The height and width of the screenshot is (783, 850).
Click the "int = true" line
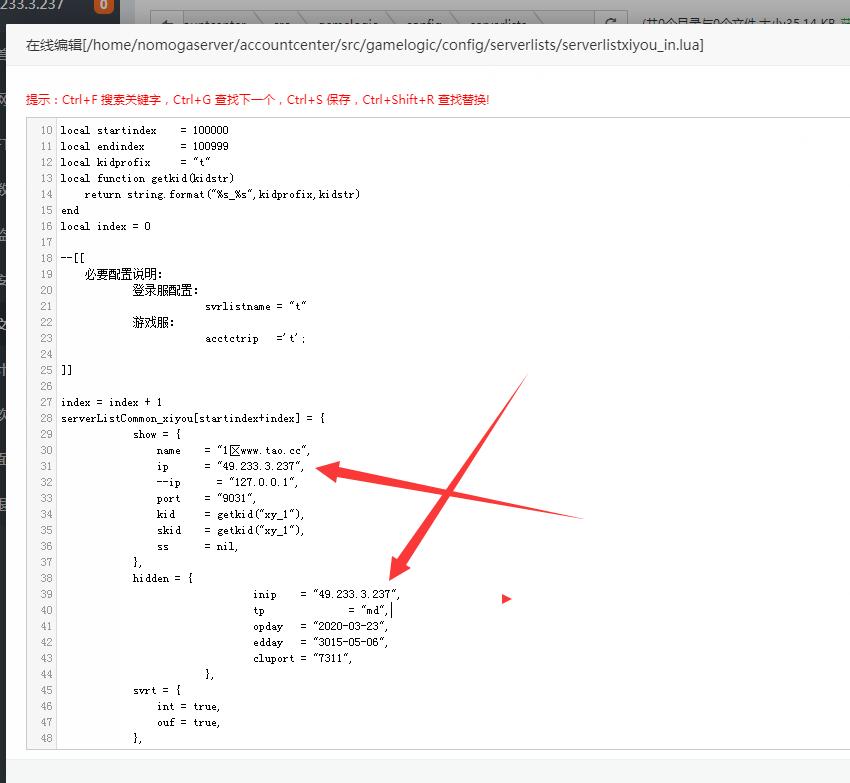pos(188,706)
